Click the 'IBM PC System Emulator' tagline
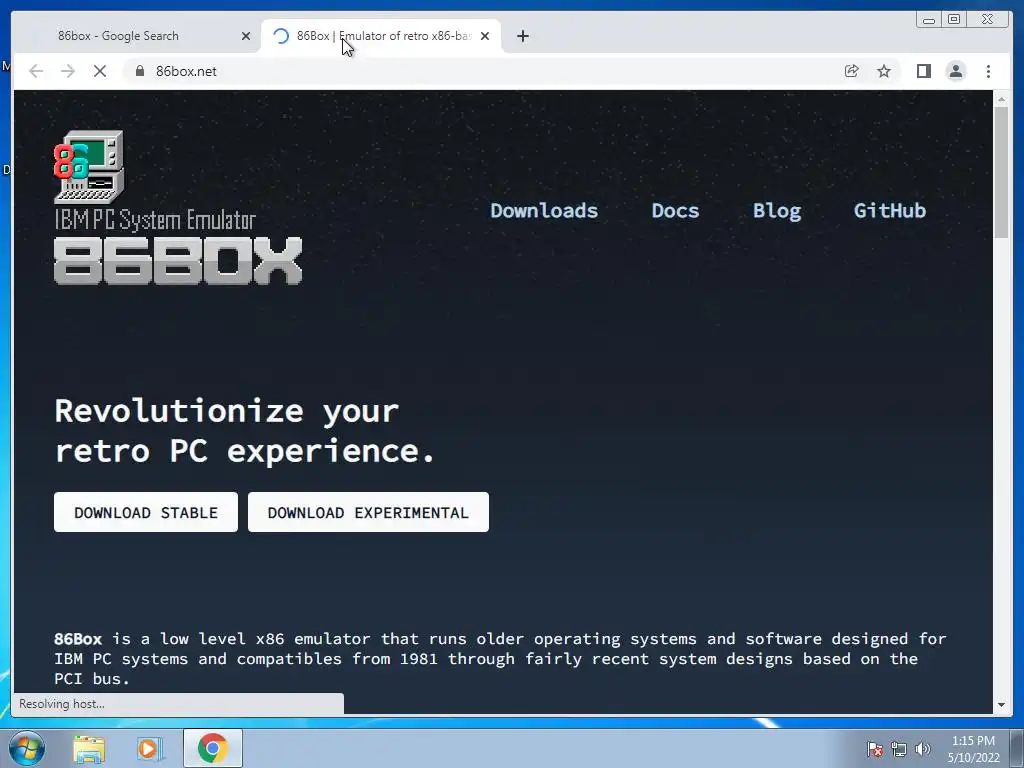1024x768 pixels. coord(155,220)
